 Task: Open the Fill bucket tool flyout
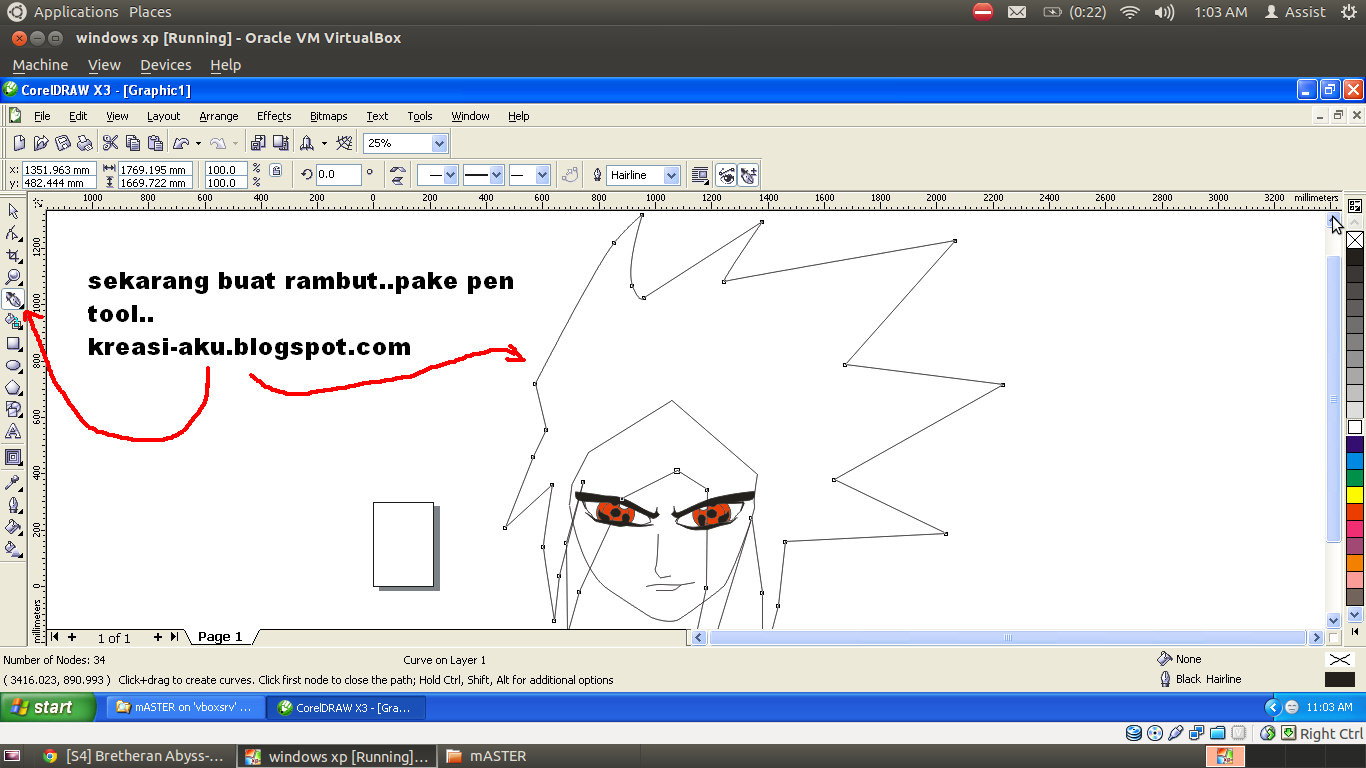(13, 526)
